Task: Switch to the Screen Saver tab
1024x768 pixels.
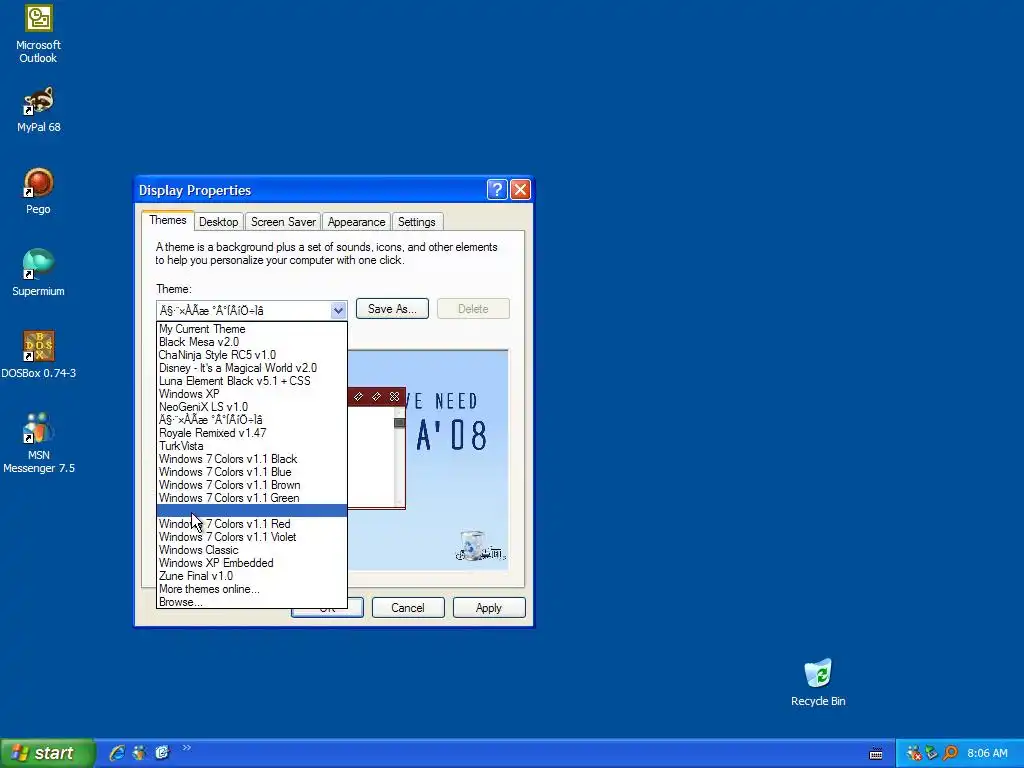Action: tap(283, 222)
